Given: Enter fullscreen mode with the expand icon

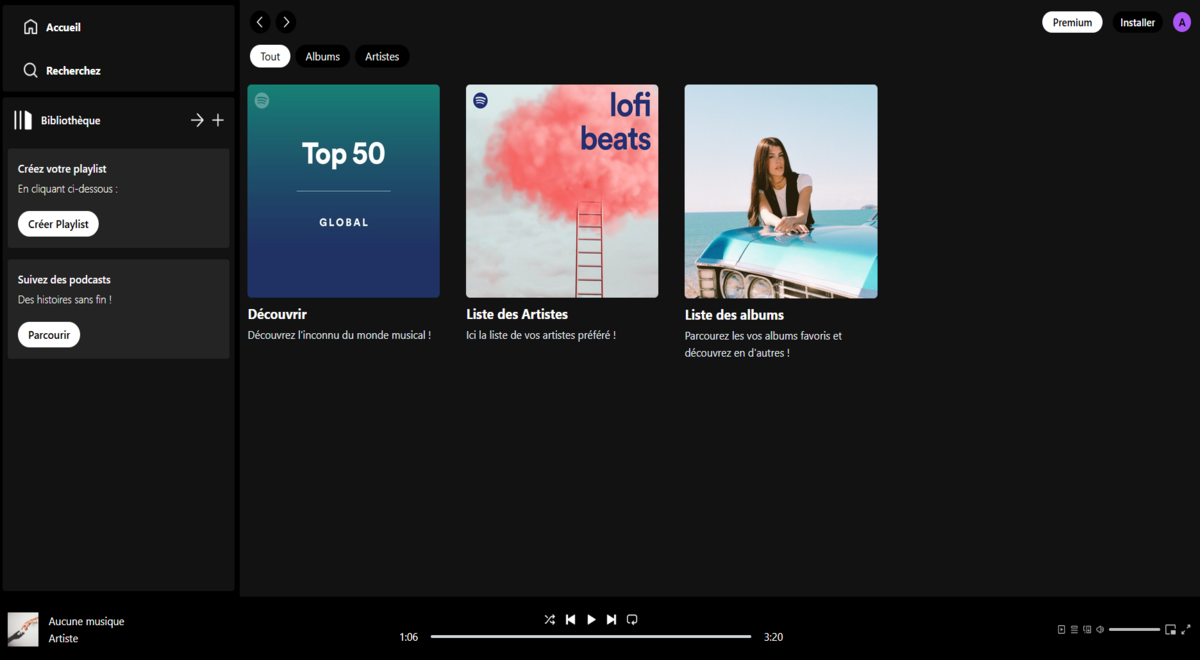Looking at the screenshot, I should pos(1186,630).
